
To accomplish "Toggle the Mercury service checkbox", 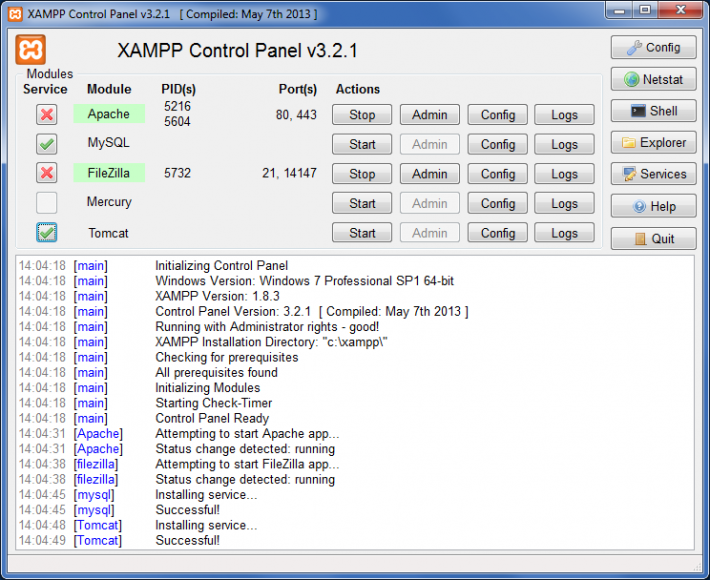I will click(x=47, y=202).
